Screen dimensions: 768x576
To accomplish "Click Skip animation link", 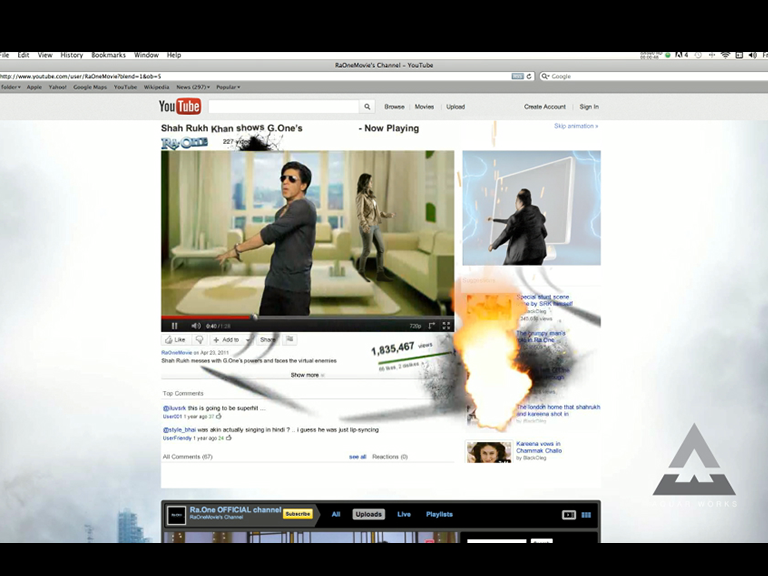I will click(x=576, y=126).
